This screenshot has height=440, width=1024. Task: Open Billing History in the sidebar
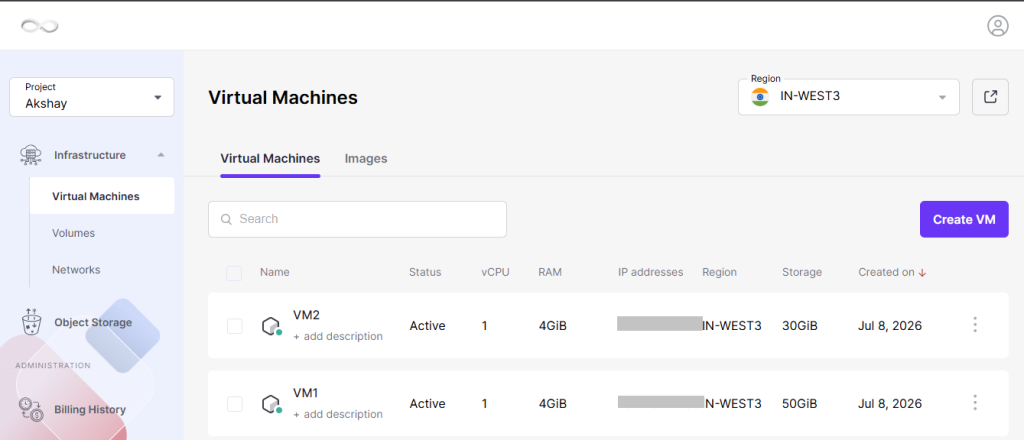click(90, 410)
